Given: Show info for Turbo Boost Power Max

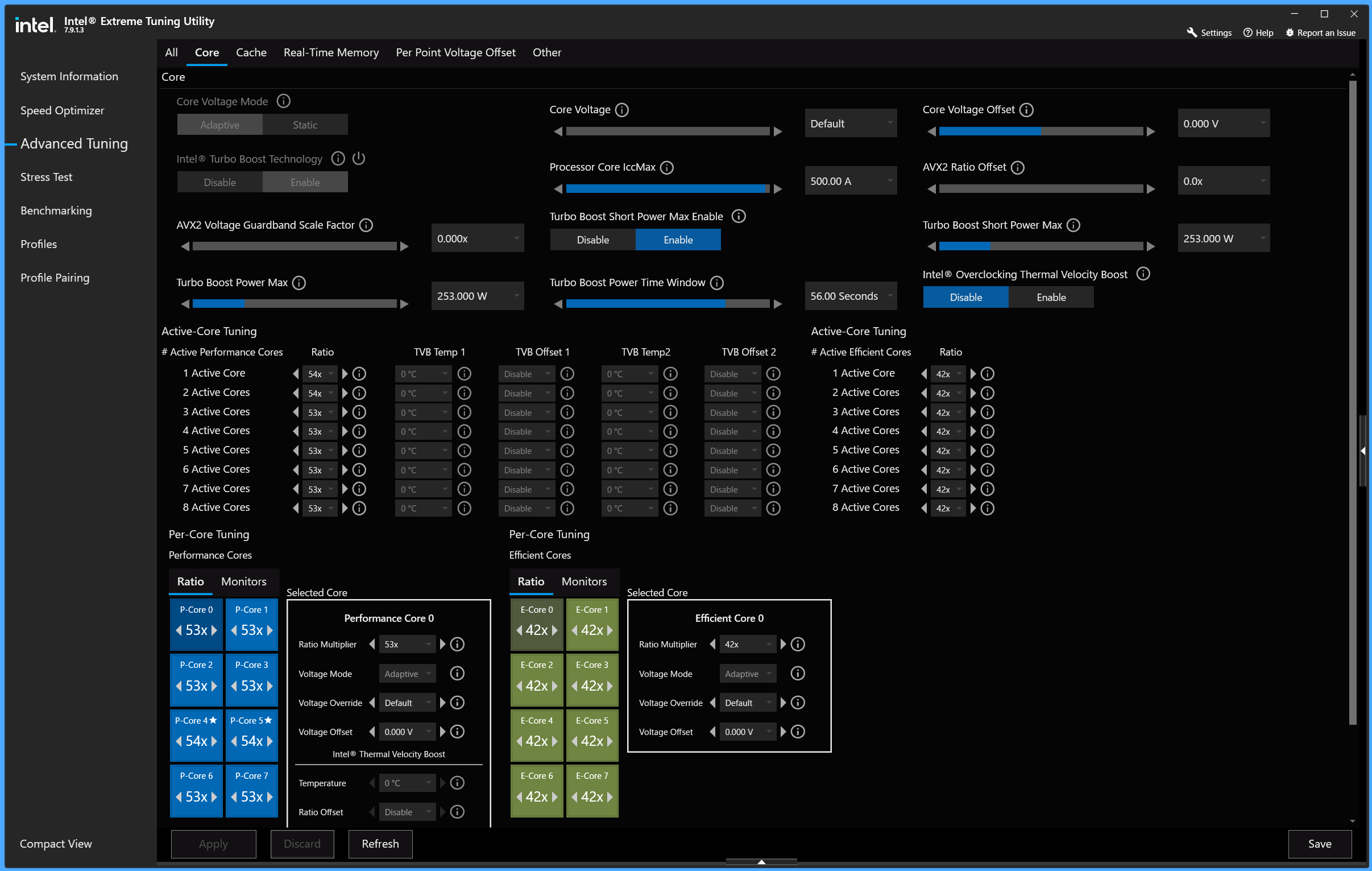Looking at the screenshot, I should tap(299, 282).
